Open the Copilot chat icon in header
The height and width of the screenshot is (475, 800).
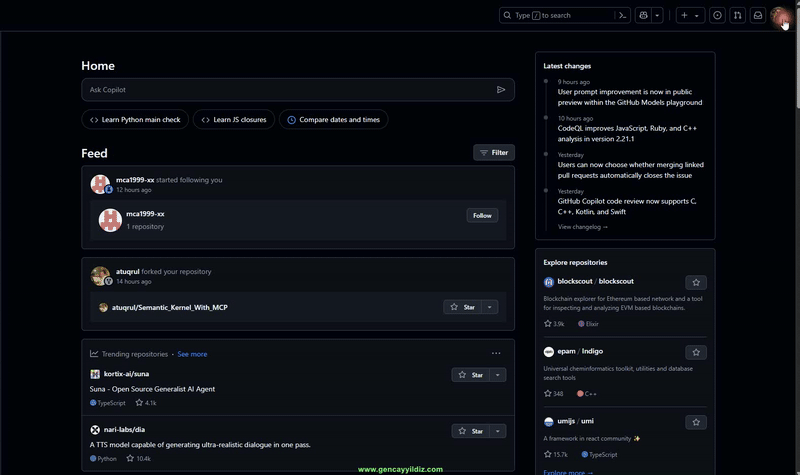[643, 15]
